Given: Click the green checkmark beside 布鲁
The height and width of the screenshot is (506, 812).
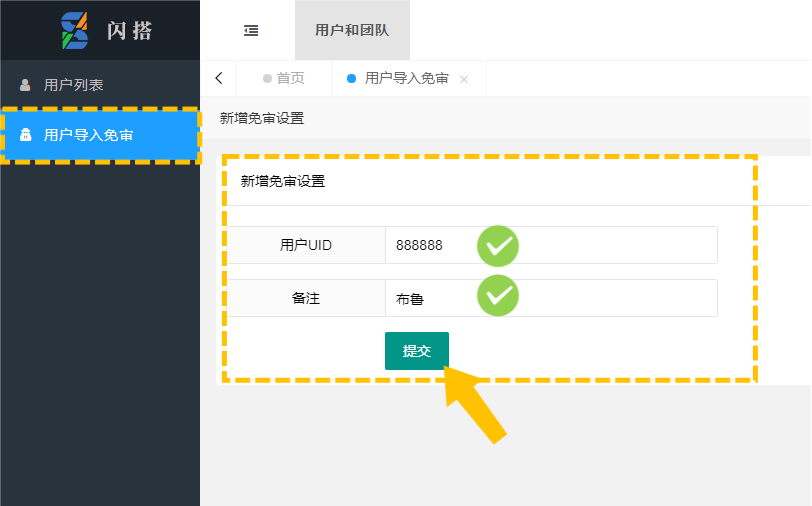Looking at the screenshot, I should [497, 295].
